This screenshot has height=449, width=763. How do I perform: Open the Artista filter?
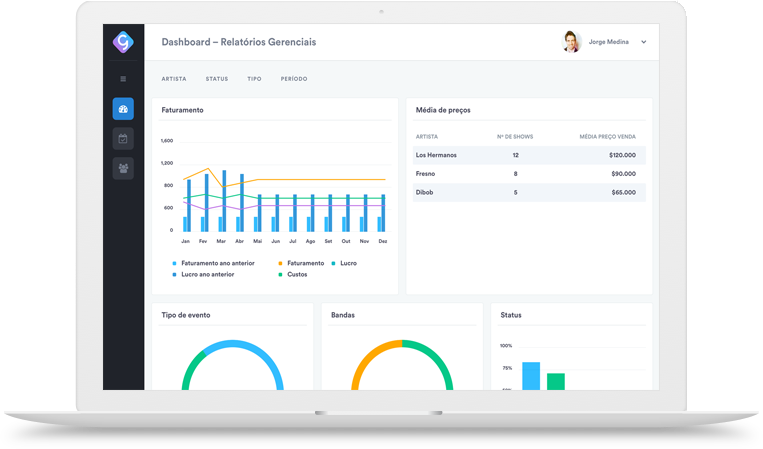pos(174,78)
